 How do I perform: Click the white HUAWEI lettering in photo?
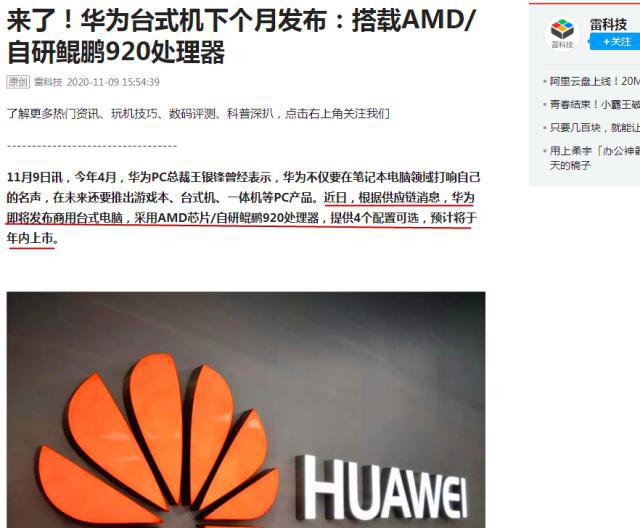pos(381,487)
